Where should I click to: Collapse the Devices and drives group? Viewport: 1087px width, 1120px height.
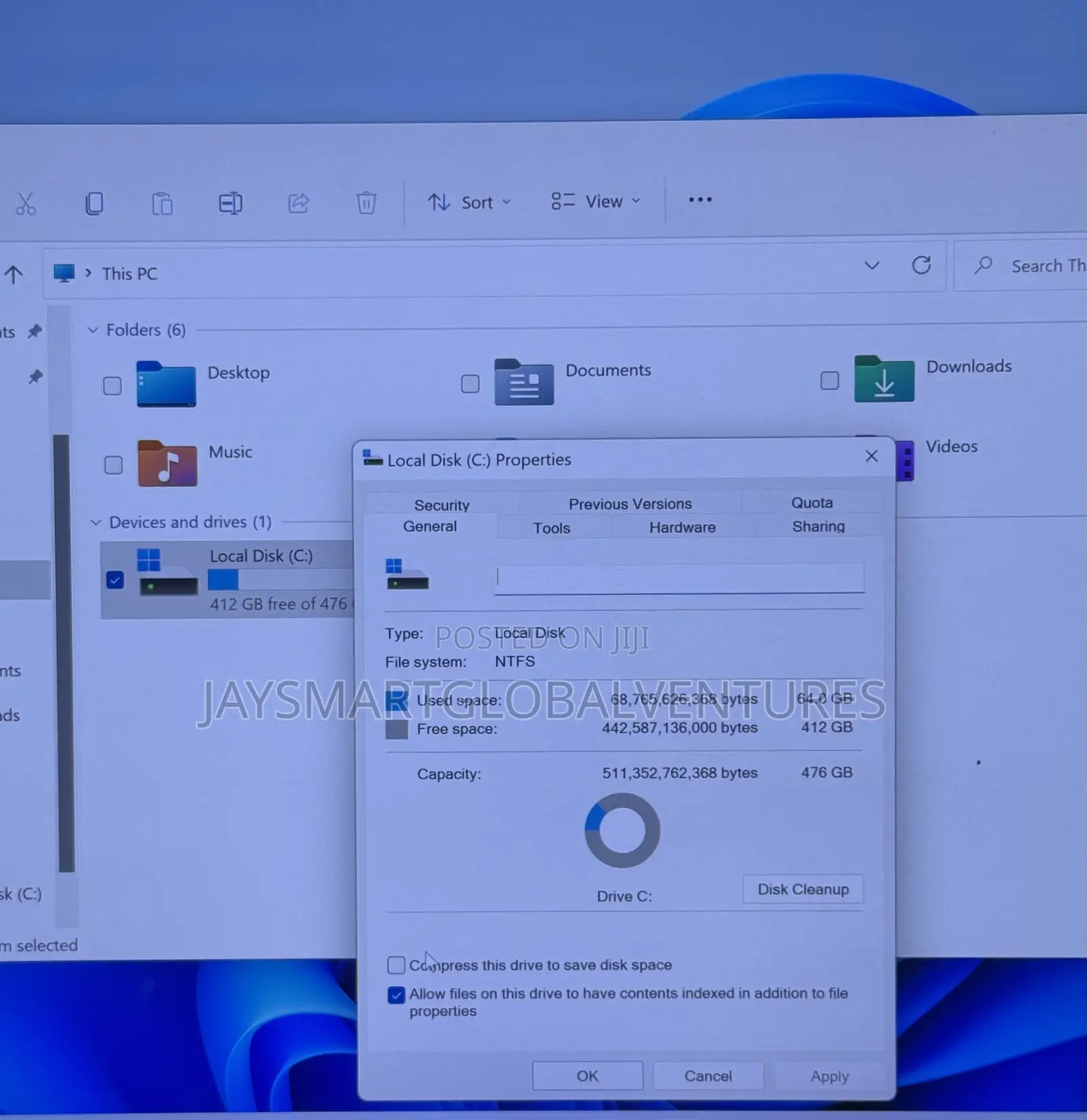(x=96, y=523)
